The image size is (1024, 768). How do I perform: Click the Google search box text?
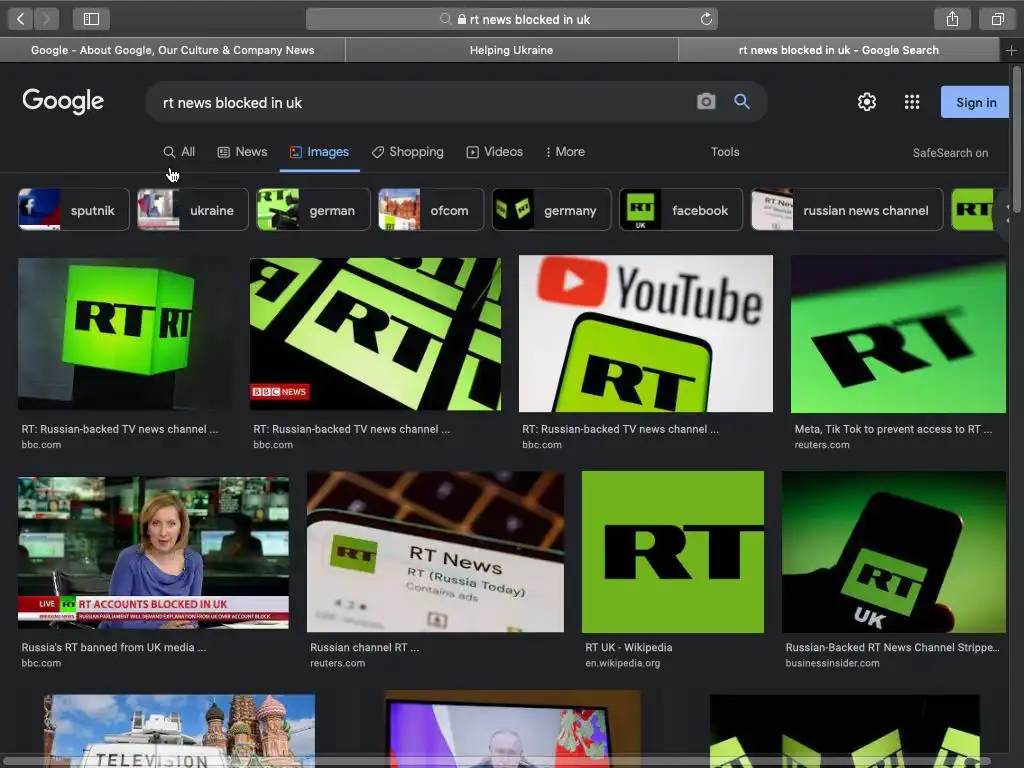tap(232, 103)
